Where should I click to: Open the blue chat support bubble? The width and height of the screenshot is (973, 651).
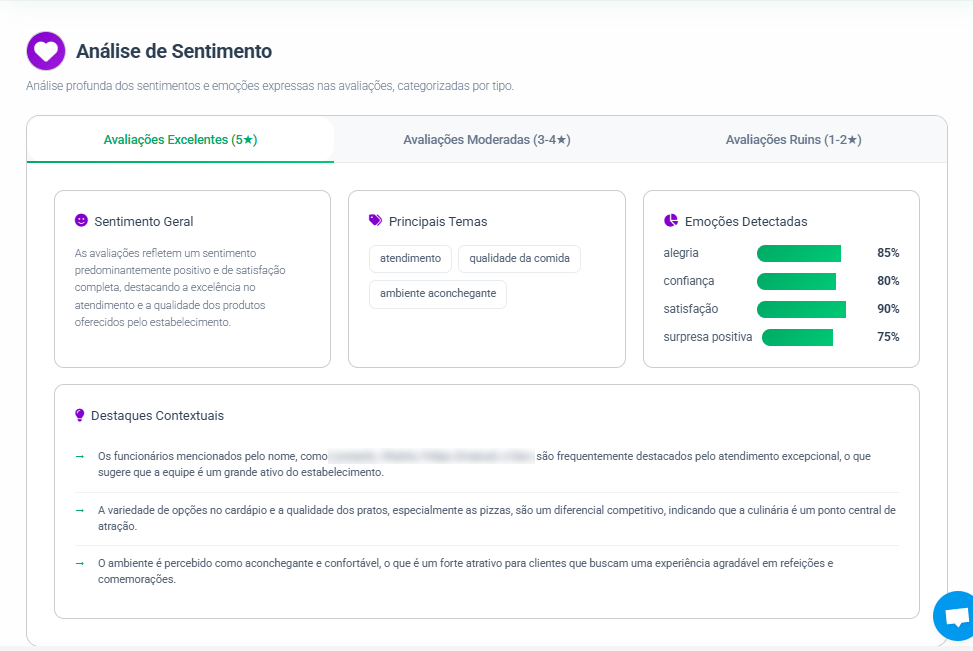[x=956, y=616]
